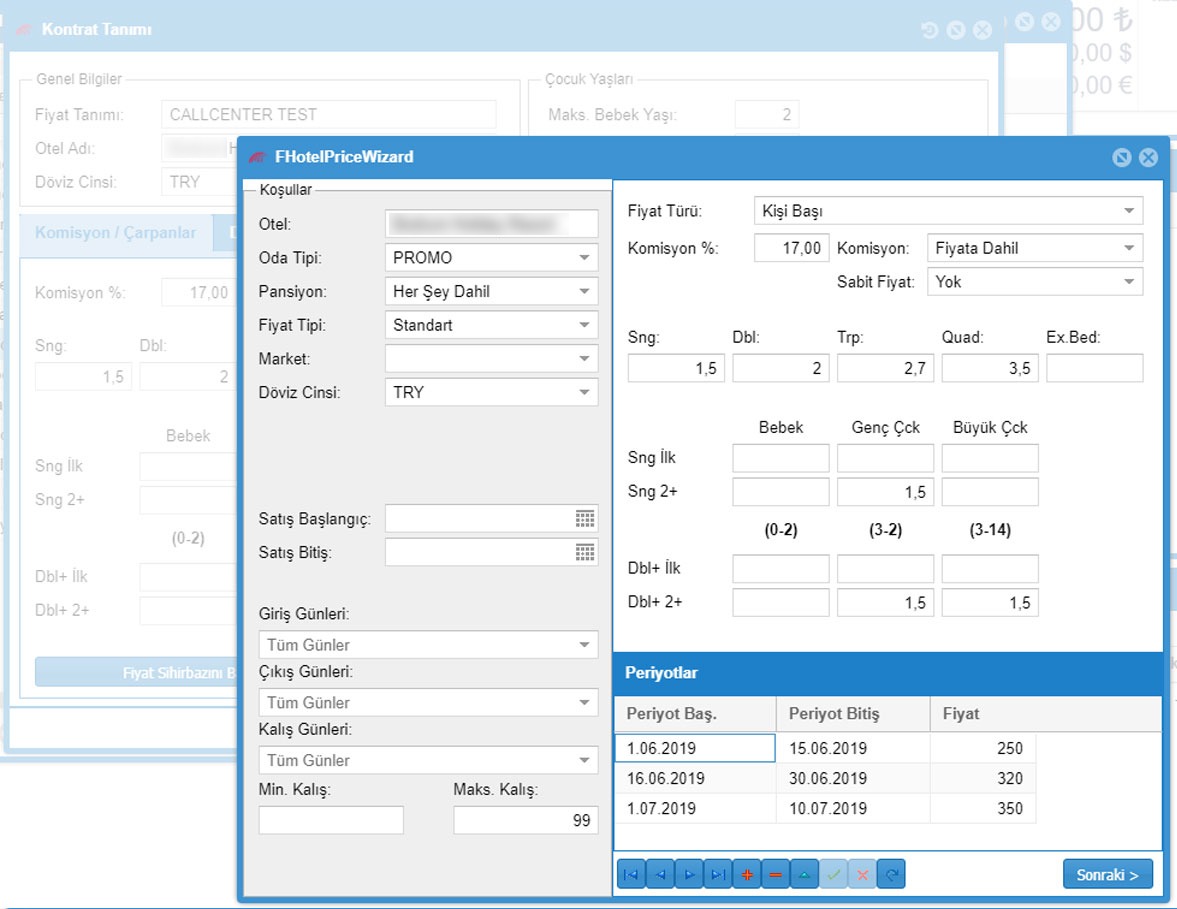Click the Sng multiplier field in wizard
Viewport: 1177px width, 909px height.
(x=676, y=369)
